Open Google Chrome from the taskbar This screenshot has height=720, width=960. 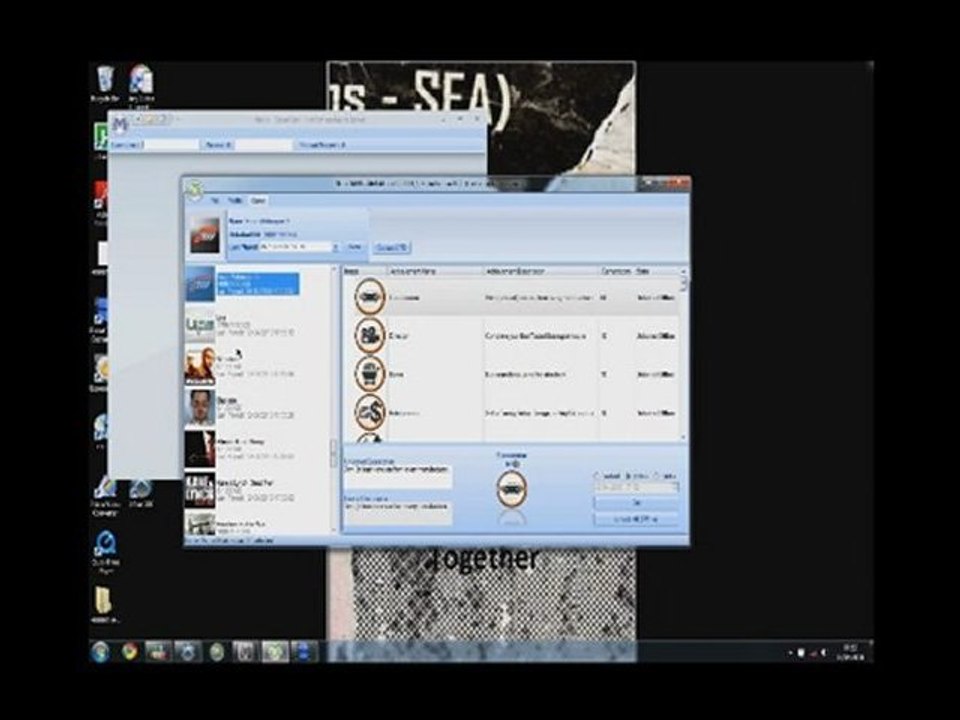[129, 652]
